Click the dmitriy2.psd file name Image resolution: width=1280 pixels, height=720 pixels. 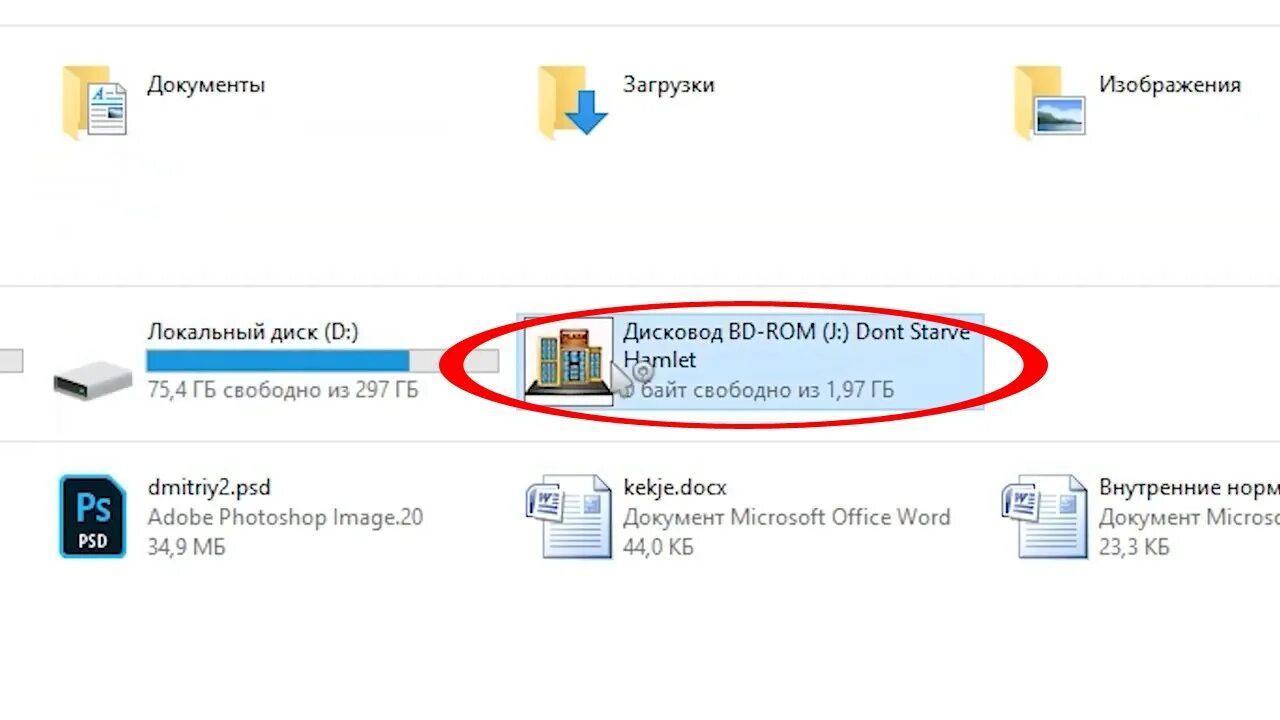(209, 488)
